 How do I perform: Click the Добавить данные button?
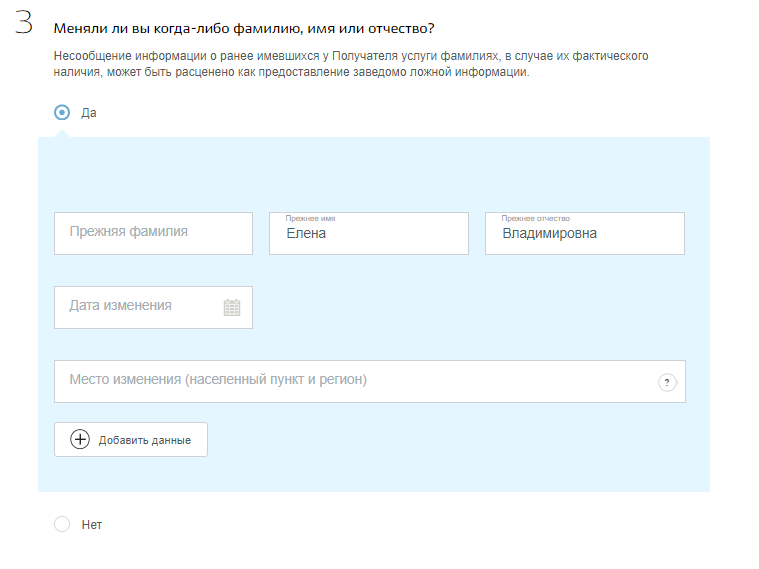(x=131, y=439)
